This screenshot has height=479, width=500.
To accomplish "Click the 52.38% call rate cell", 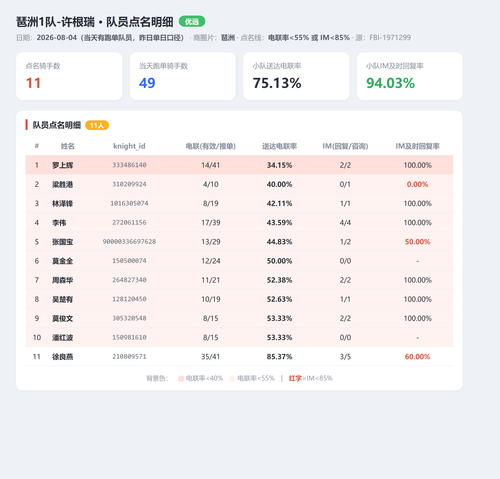I will [279, 280].
